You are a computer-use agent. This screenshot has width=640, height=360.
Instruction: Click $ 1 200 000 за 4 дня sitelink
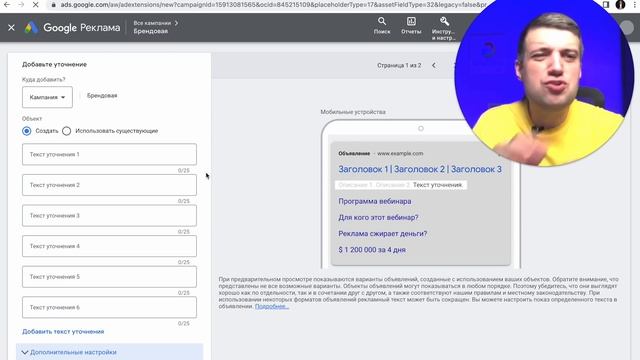click(x=372, y=250)
